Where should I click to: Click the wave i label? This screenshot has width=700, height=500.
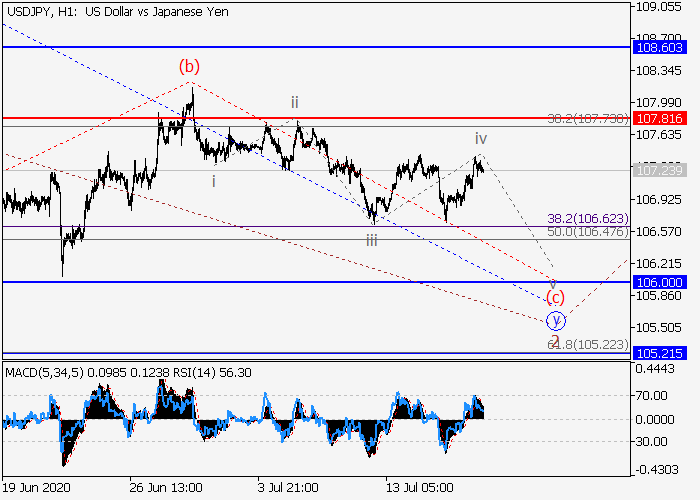coord(212,181)
